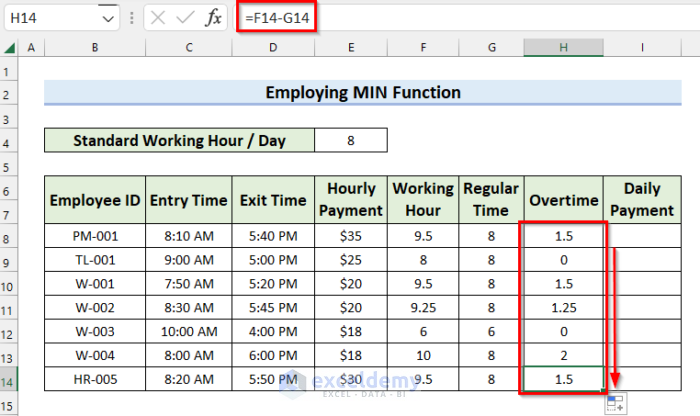Select column B header
Screen dimensions: 700x416
click(95, 47)
